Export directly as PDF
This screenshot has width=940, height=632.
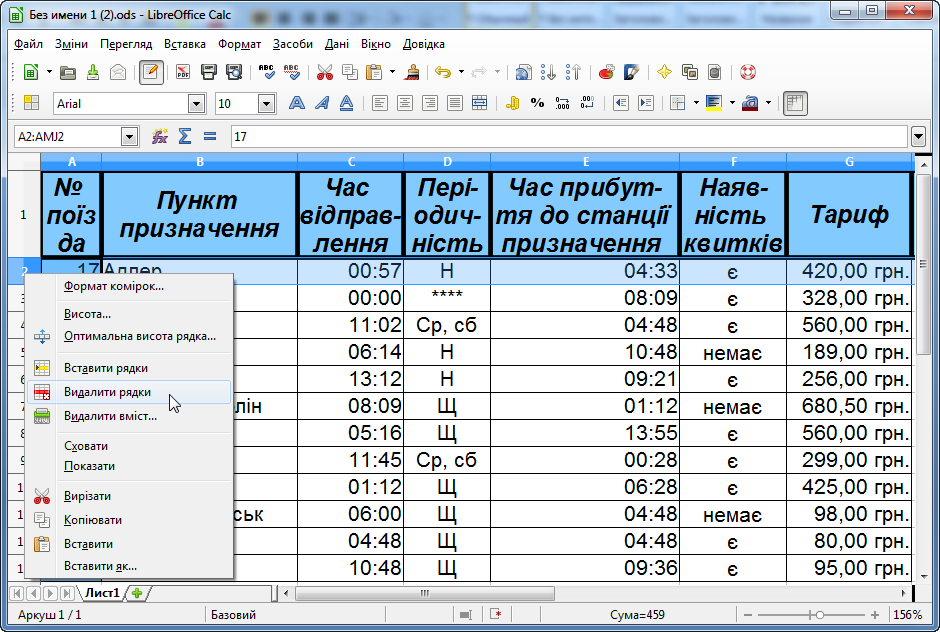click(x=183, y=73)
